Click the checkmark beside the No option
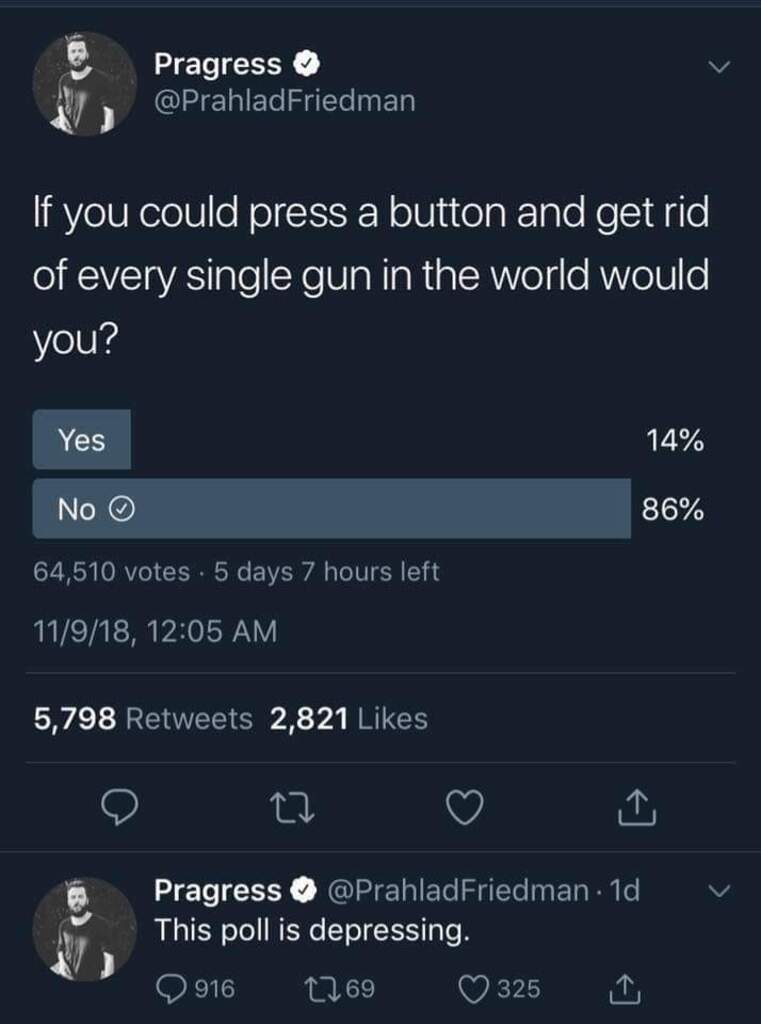 120,510
